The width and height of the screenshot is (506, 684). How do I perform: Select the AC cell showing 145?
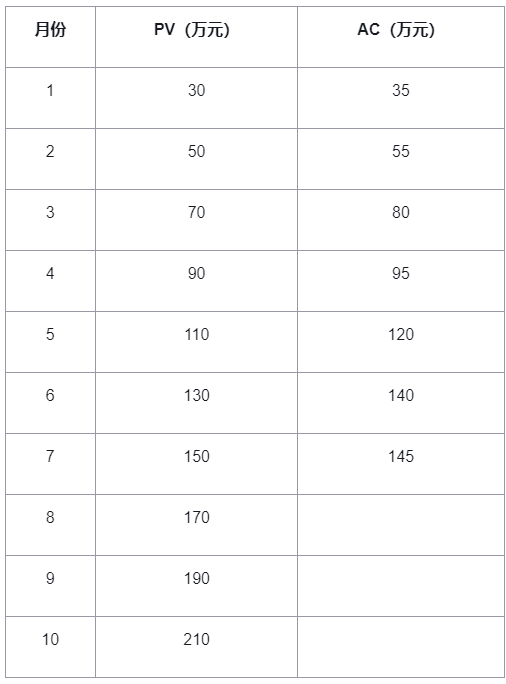point(400,464)
